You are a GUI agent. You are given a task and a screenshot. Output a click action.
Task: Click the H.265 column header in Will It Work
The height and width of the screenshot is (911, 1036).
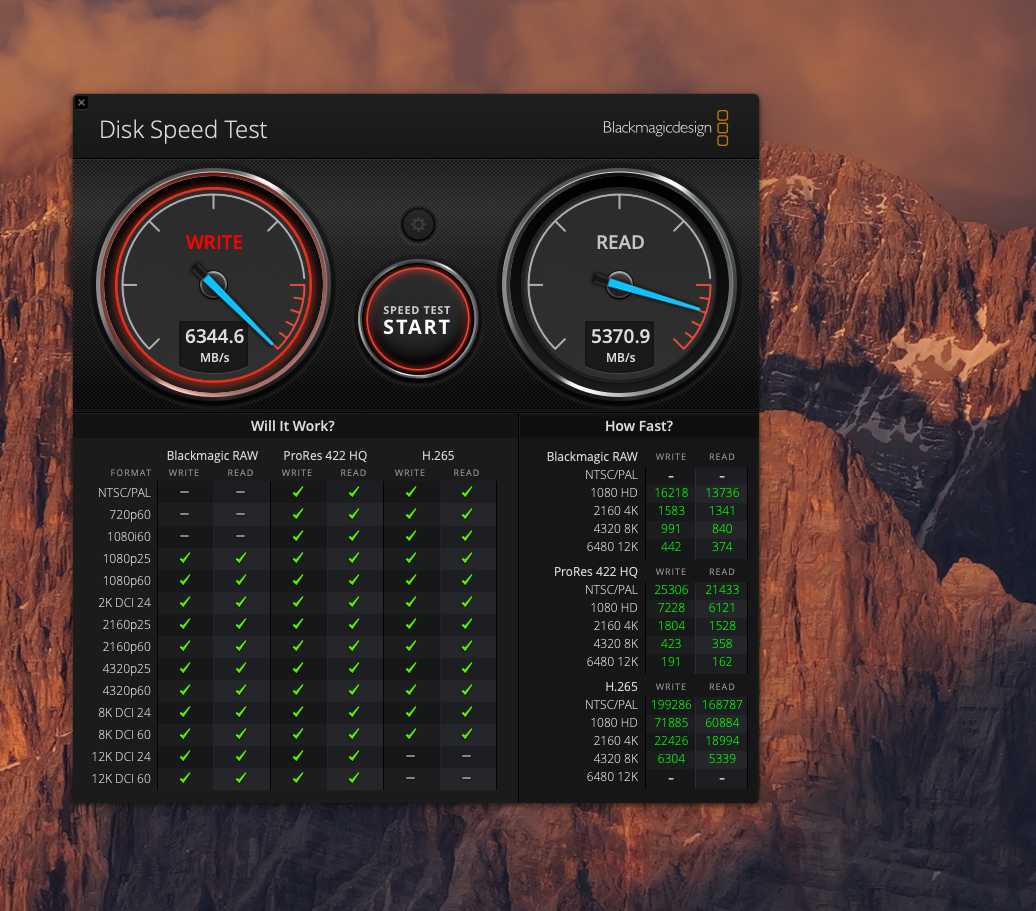point(438,456)
